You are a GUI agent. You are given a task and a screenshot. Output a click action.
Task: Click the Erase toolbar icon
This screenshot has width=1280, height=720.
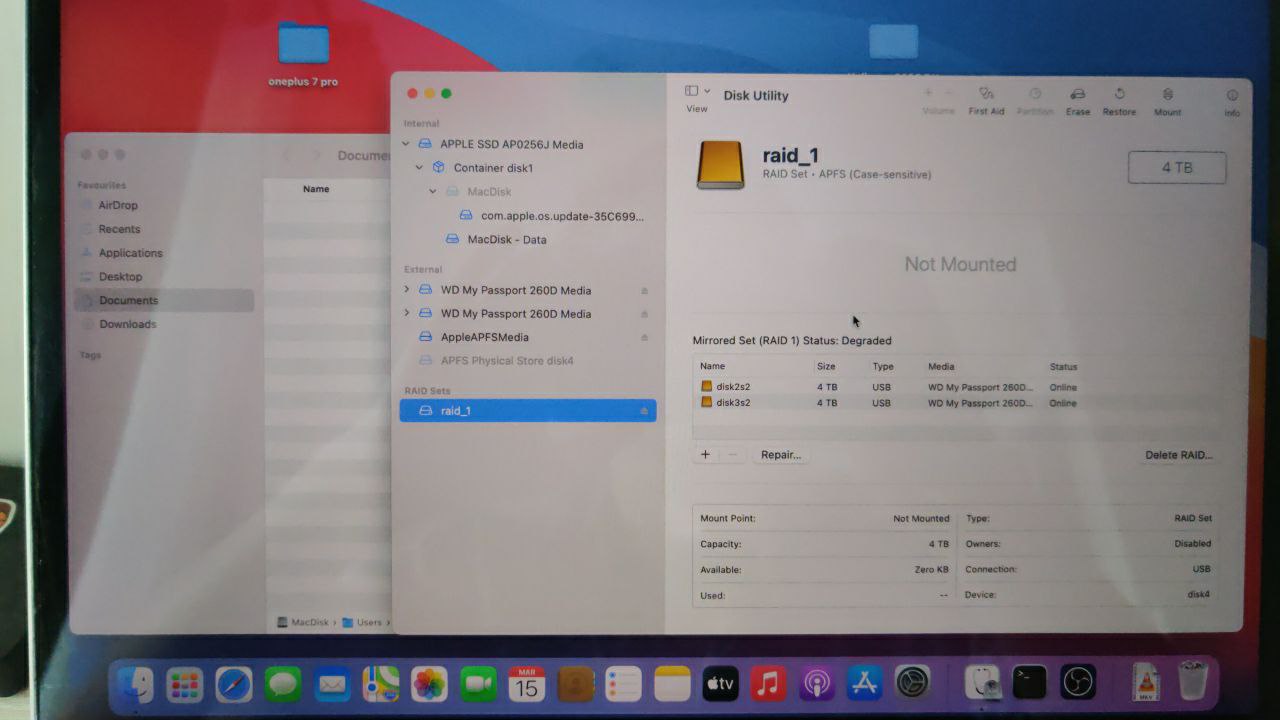1077,93
